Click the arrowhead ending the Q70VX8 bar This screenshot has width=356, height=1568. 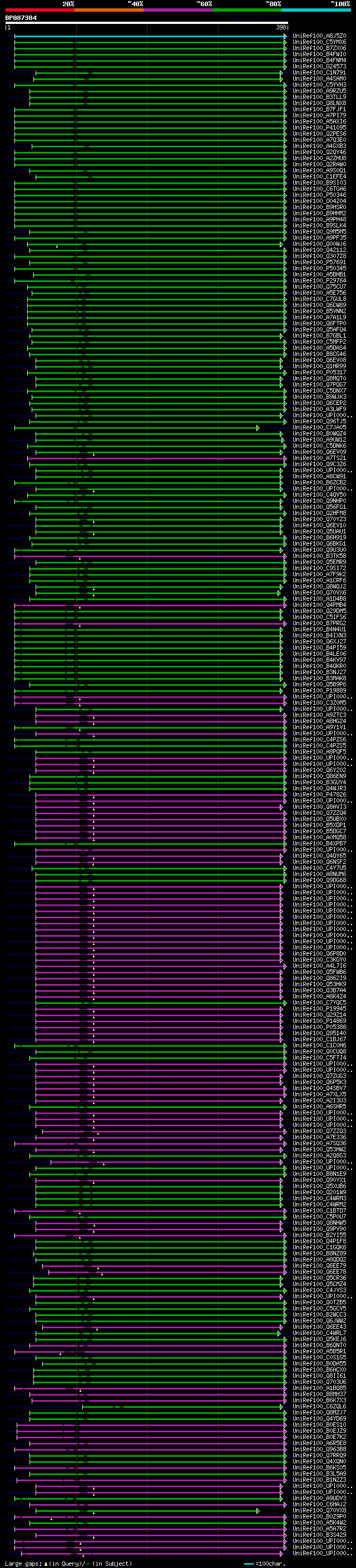click(258, 1510)
